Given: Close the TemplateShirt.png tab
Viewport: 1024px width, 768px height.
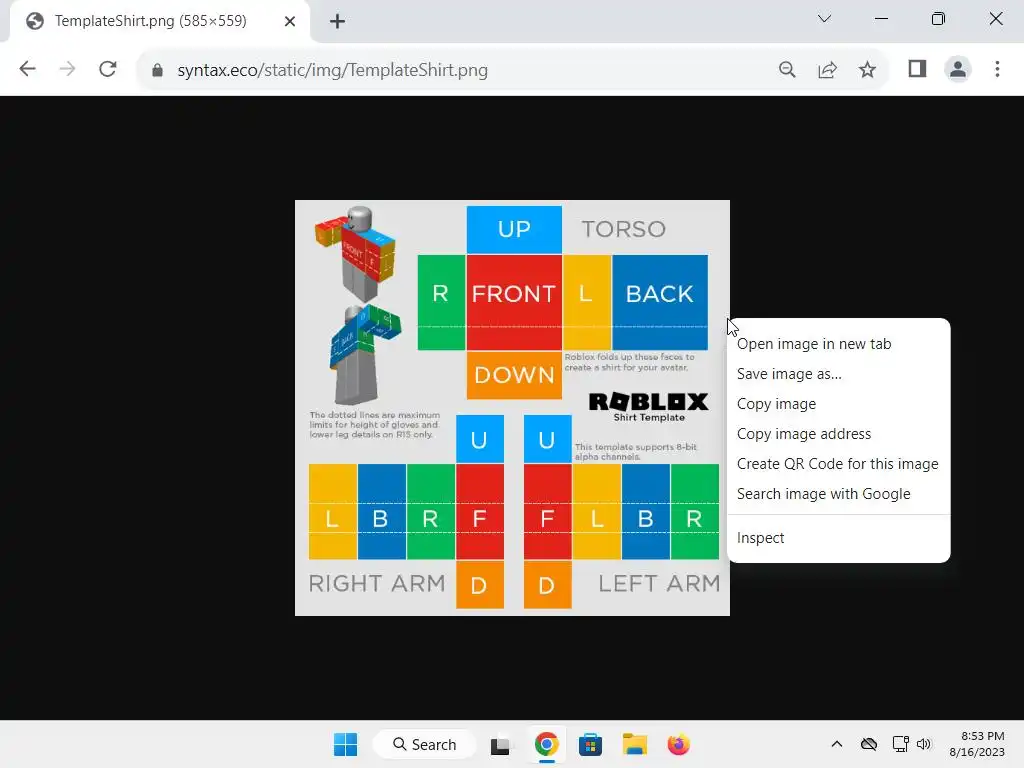Looking at the screenshot, I should click(x=290, y=22).
